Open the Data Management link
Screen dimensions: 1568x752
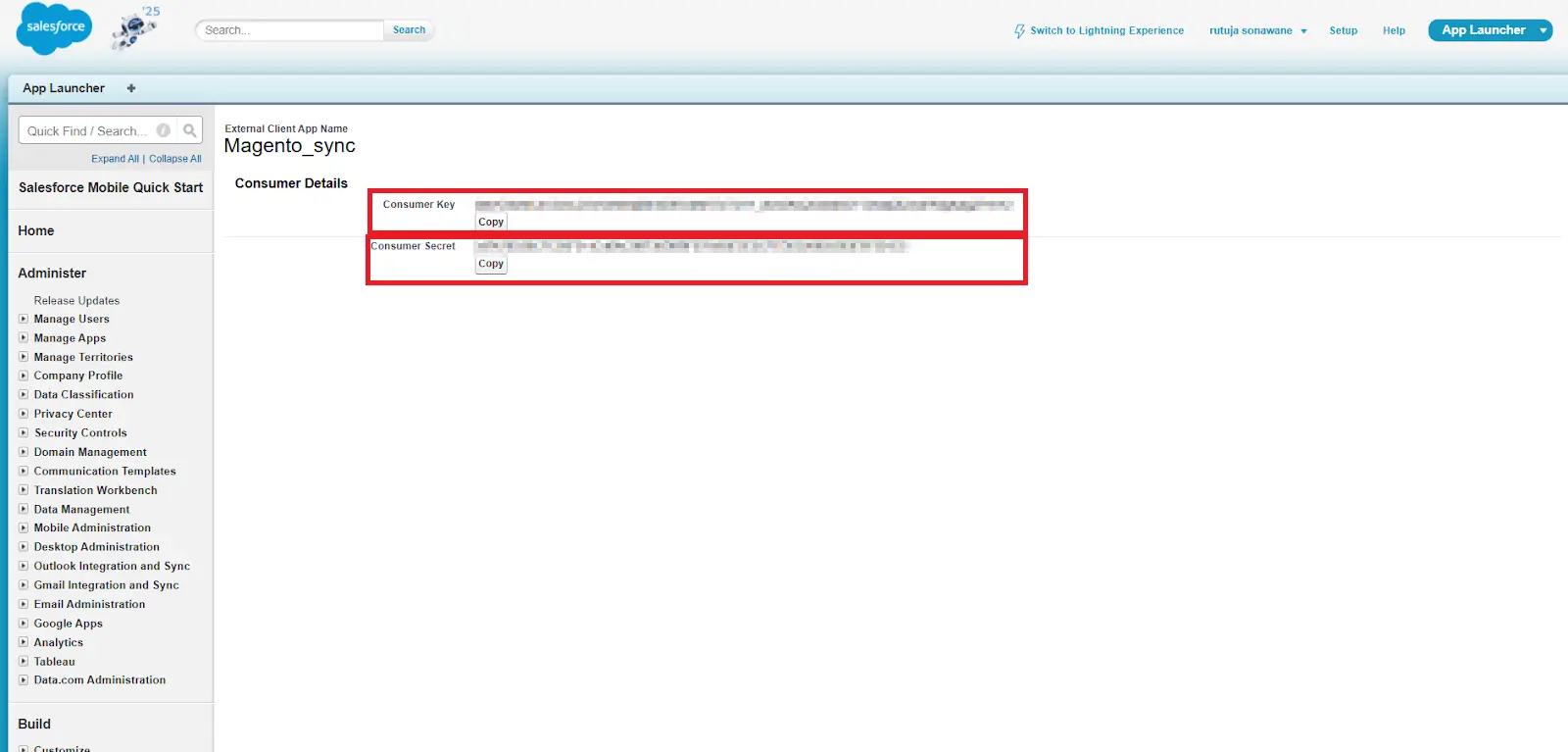pyautogui.click(x=81, y=509)
